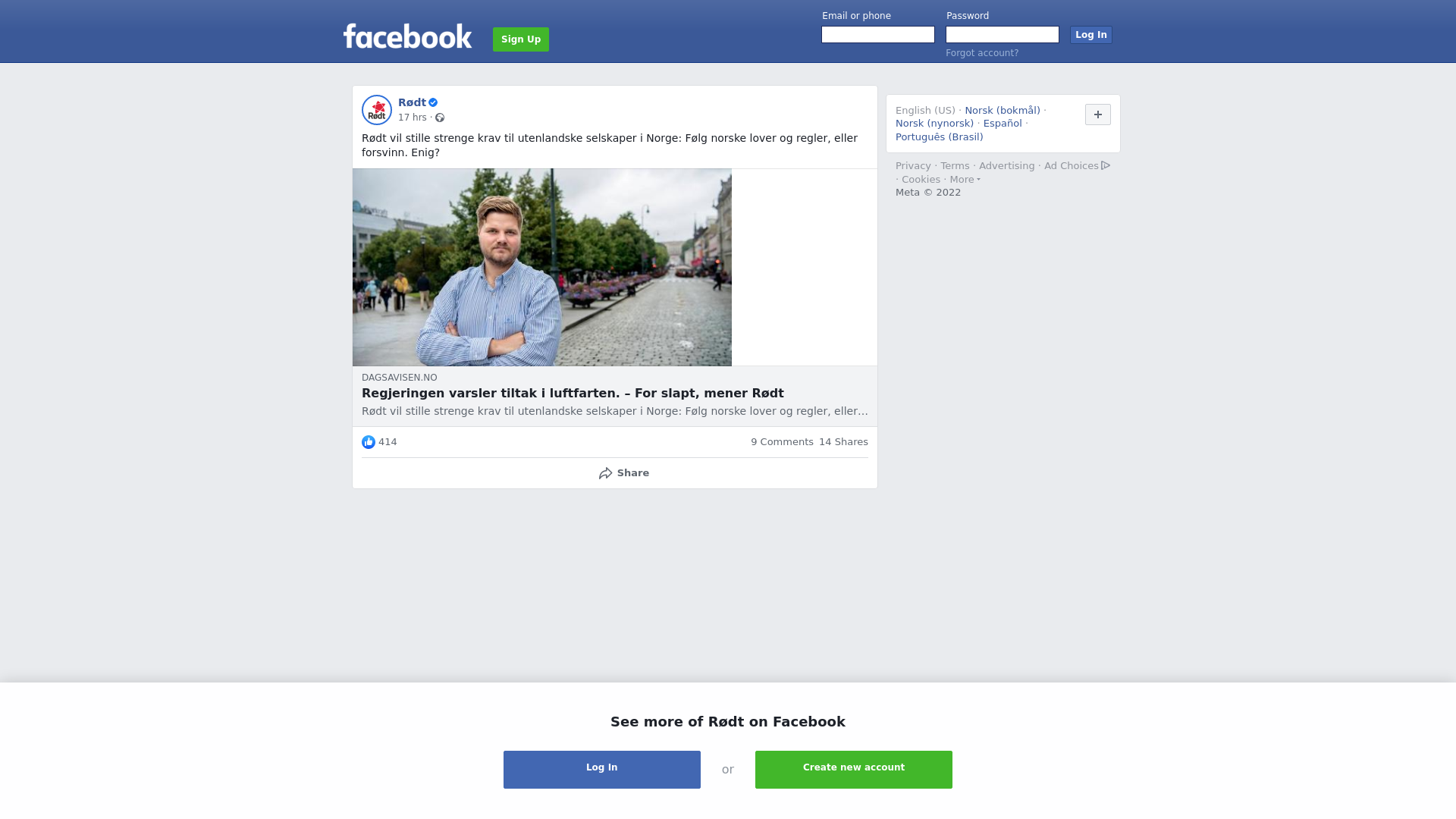This screenshot has width=1456, height=819.
Task: View the 9 Comments
Action: (x=782, y=442)
